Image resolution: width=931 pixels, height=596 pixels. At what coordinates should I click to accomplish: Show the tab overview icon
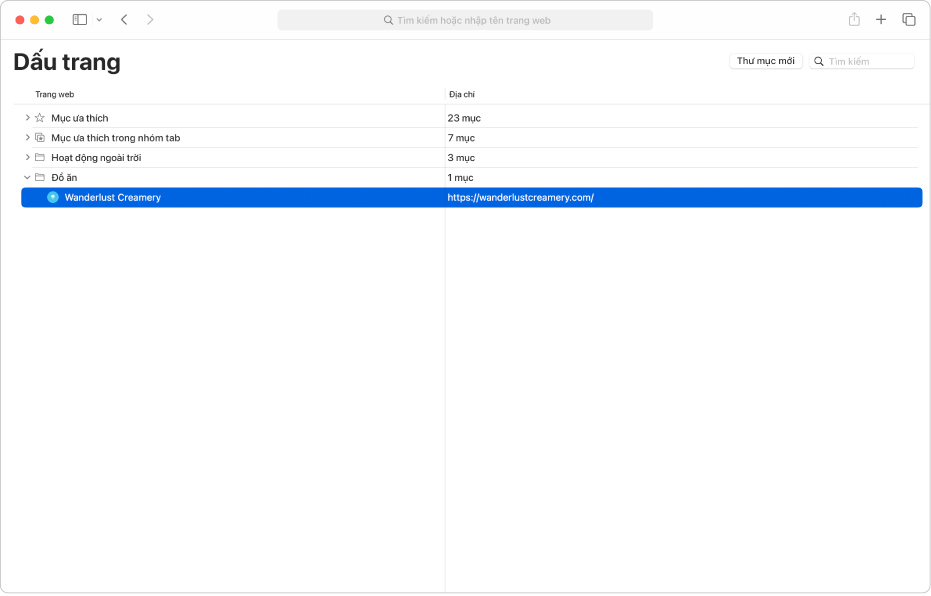click(908, 20)
